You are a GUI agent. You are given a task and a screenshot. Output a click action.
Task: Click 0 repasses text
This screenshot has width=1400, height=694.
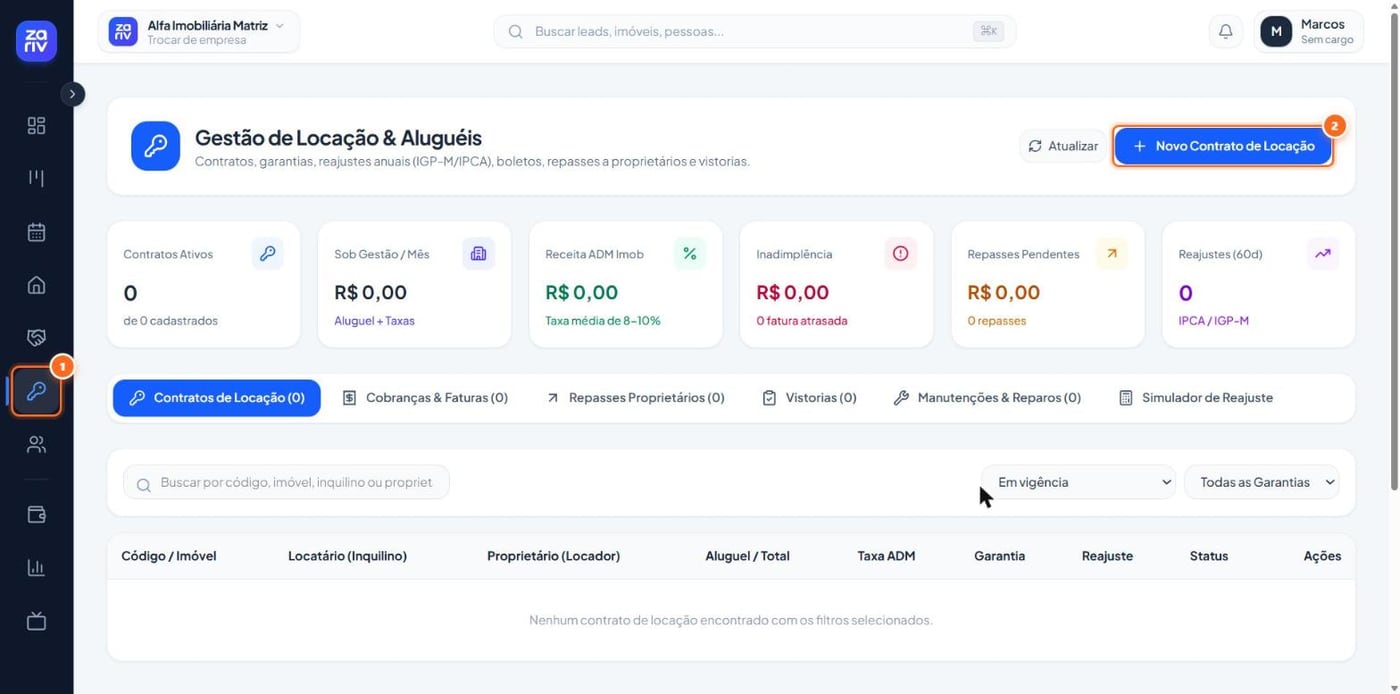tap(997, 321)
